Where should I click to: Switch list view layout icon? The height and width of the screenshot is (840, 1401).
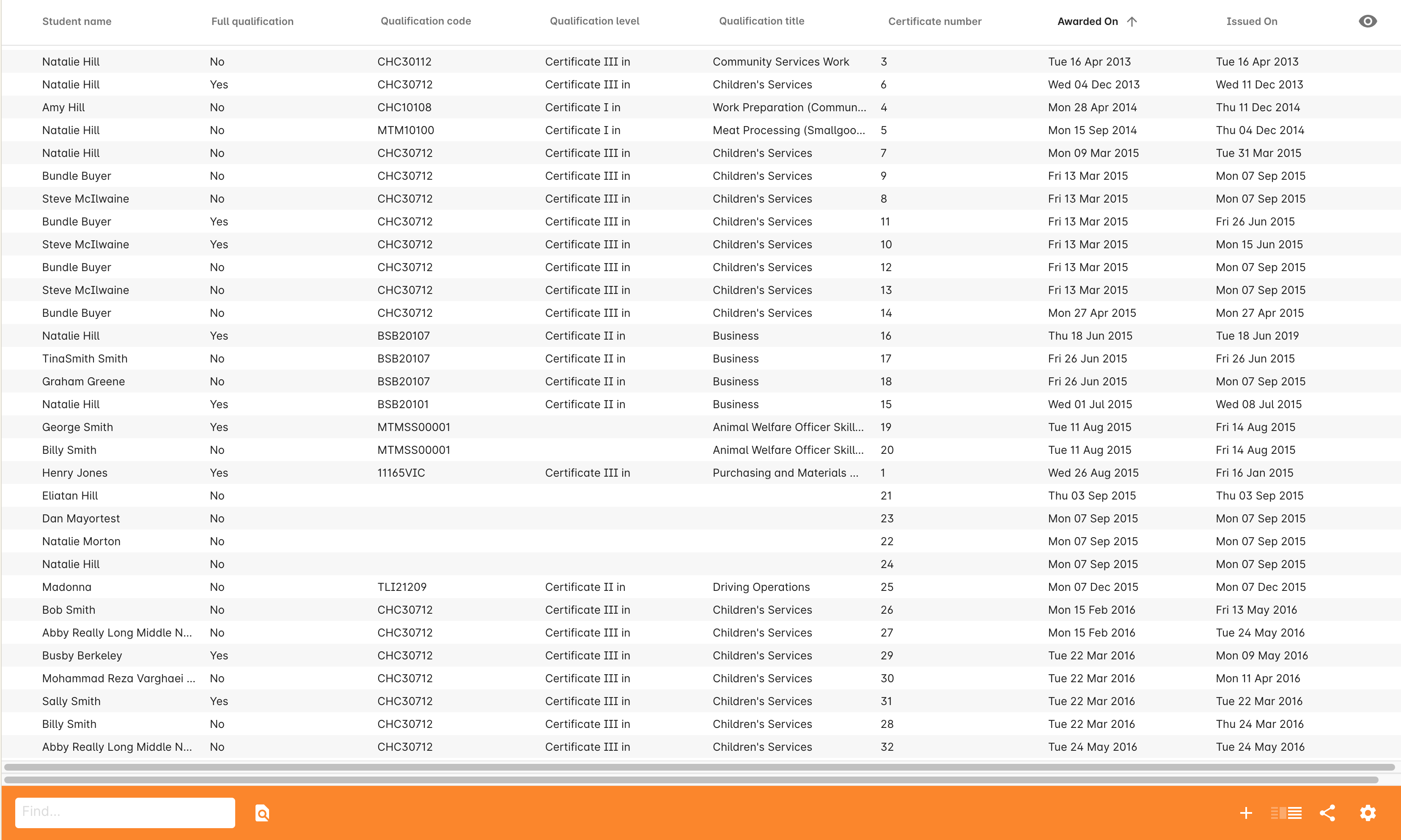pyautogui.click(x=1286, y=813)
